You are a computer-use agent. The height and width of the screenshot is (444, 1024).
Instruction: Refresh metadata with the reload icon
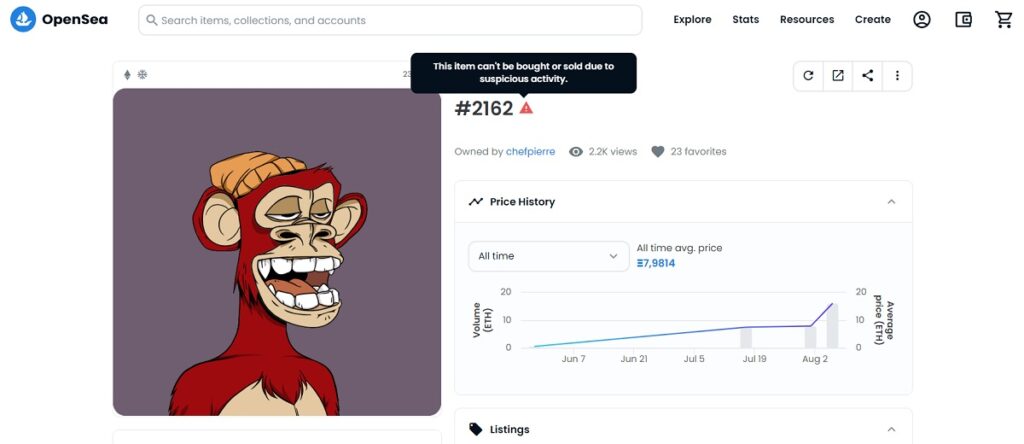(808, 76)
